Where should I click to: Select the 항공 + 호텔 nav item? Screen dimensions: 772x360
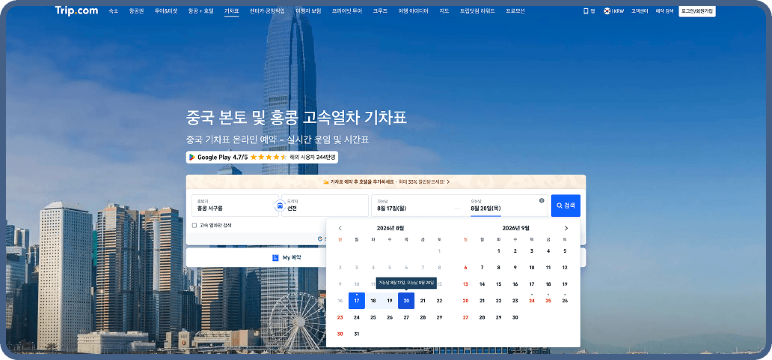[201, 11]
